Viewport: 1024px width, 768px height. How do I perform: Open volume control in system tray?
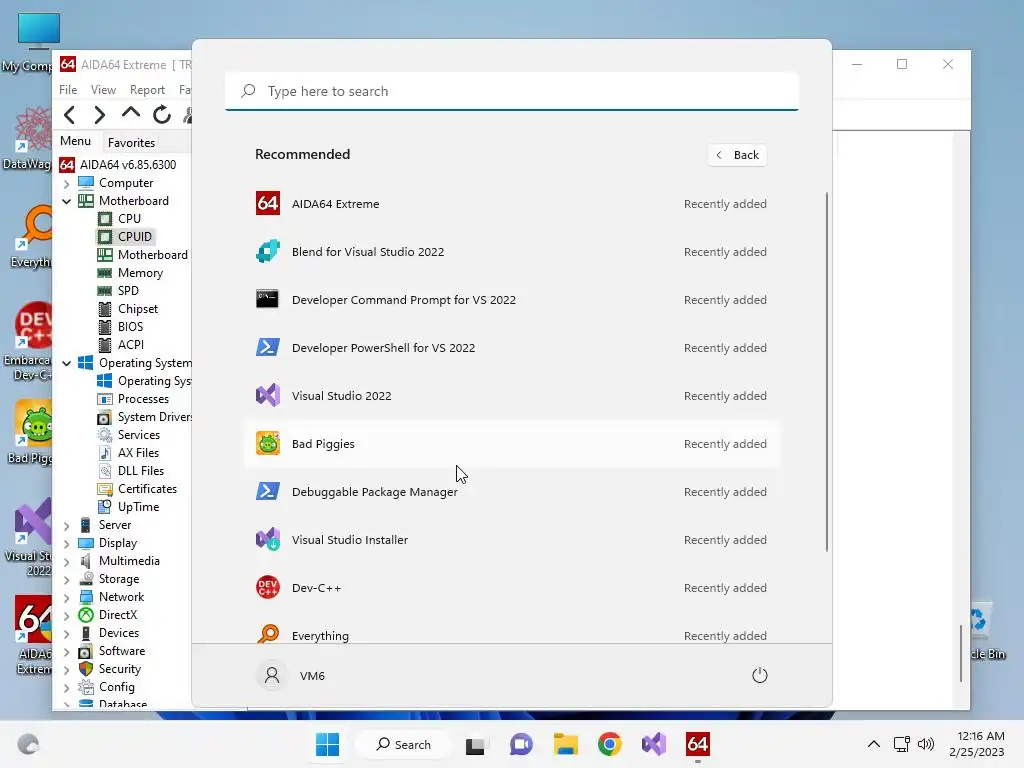click(x=925, y=744)
